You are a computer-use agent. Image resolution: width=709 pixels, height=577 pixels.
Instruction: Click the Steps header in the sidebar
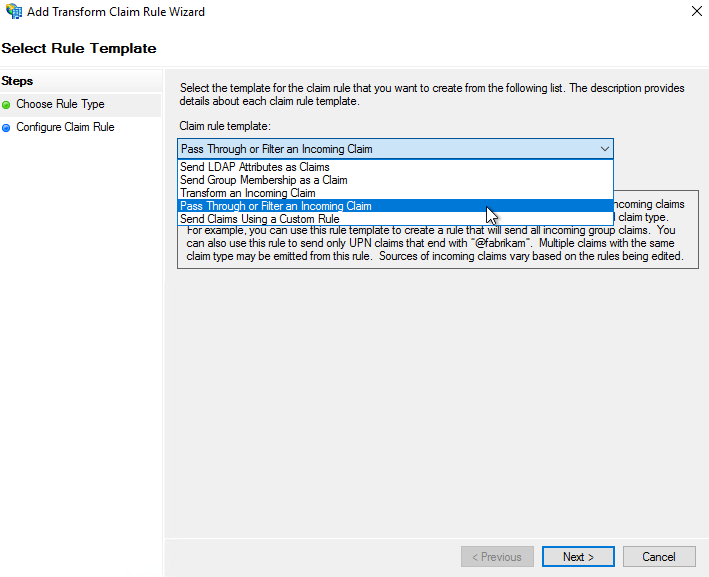(18, 81)
